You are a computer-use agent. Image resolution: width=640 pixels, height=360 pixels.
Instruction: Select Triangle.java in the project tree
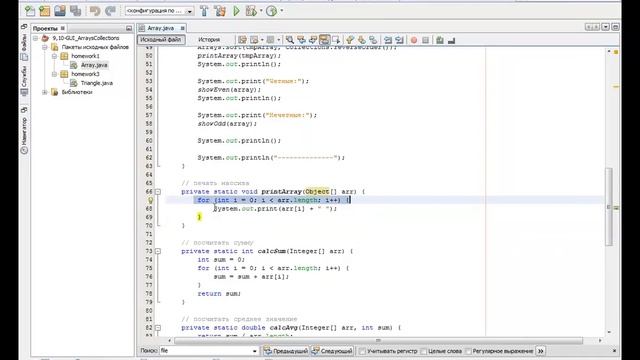pyautogui.click(x=96, y=83)
